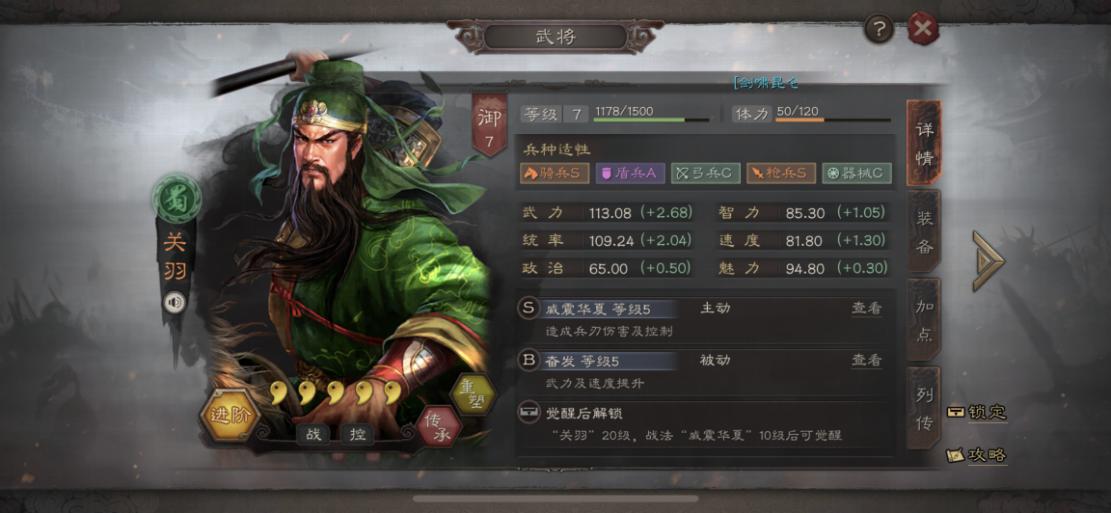This screenshot has height=513, width=1111.
Task: Play Guan Yu voice with speaker icon
Action: (x=174, y=303)
